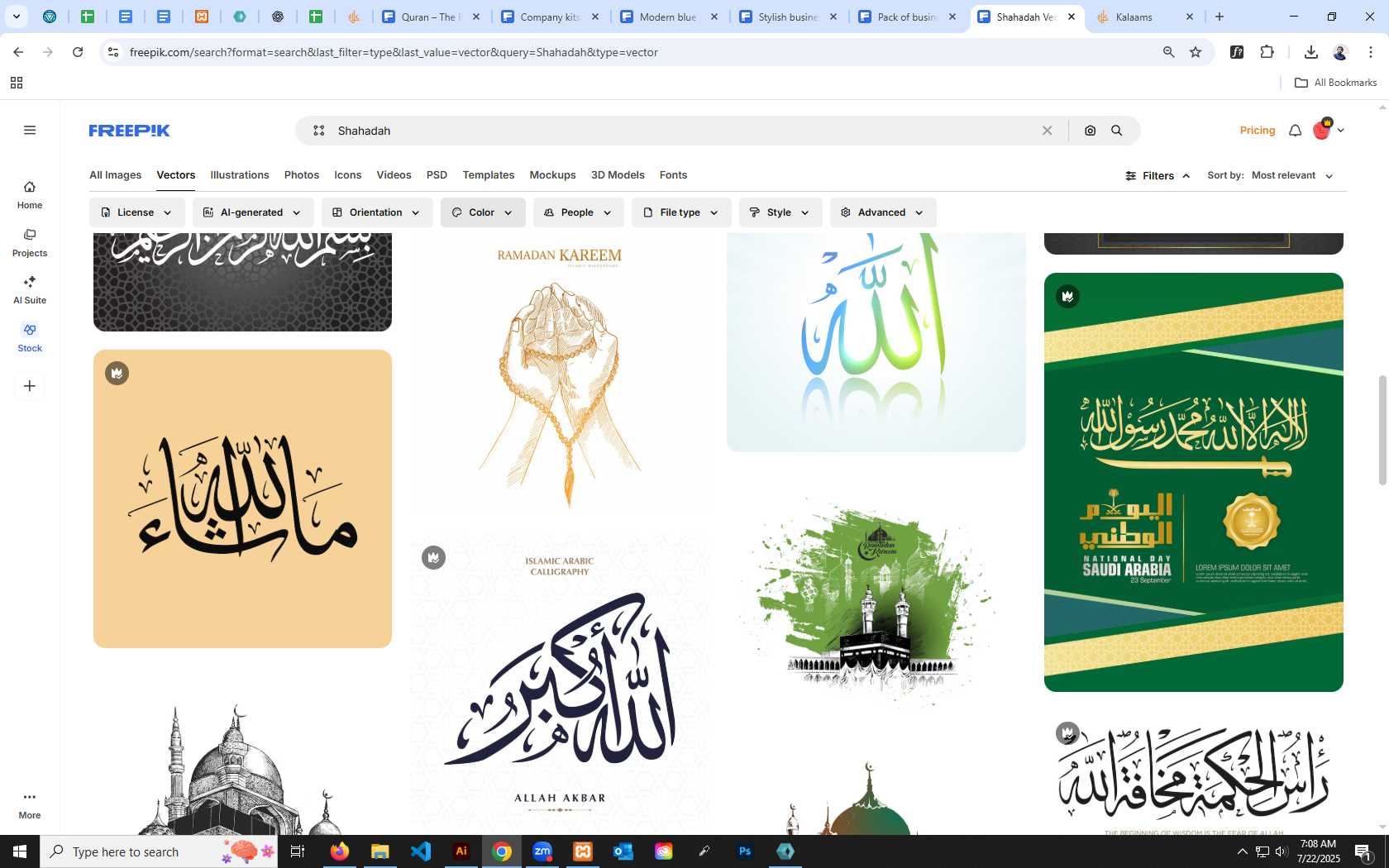The height and width of the screenshot is (868, 1389).
Task: Switch to Illustrations tab
Action: point(240,175)
